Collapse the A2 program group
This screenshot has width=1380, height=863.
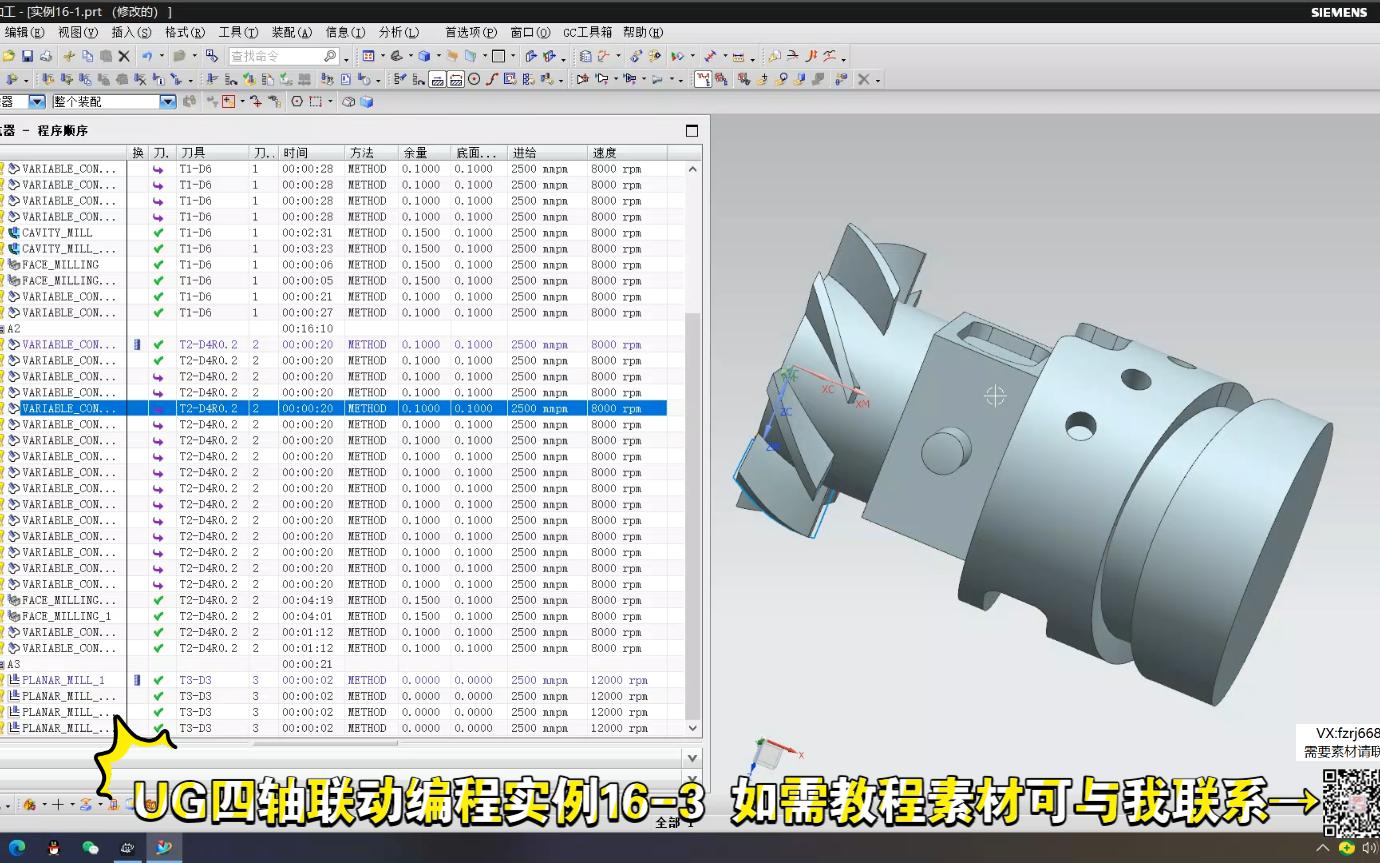2,328
